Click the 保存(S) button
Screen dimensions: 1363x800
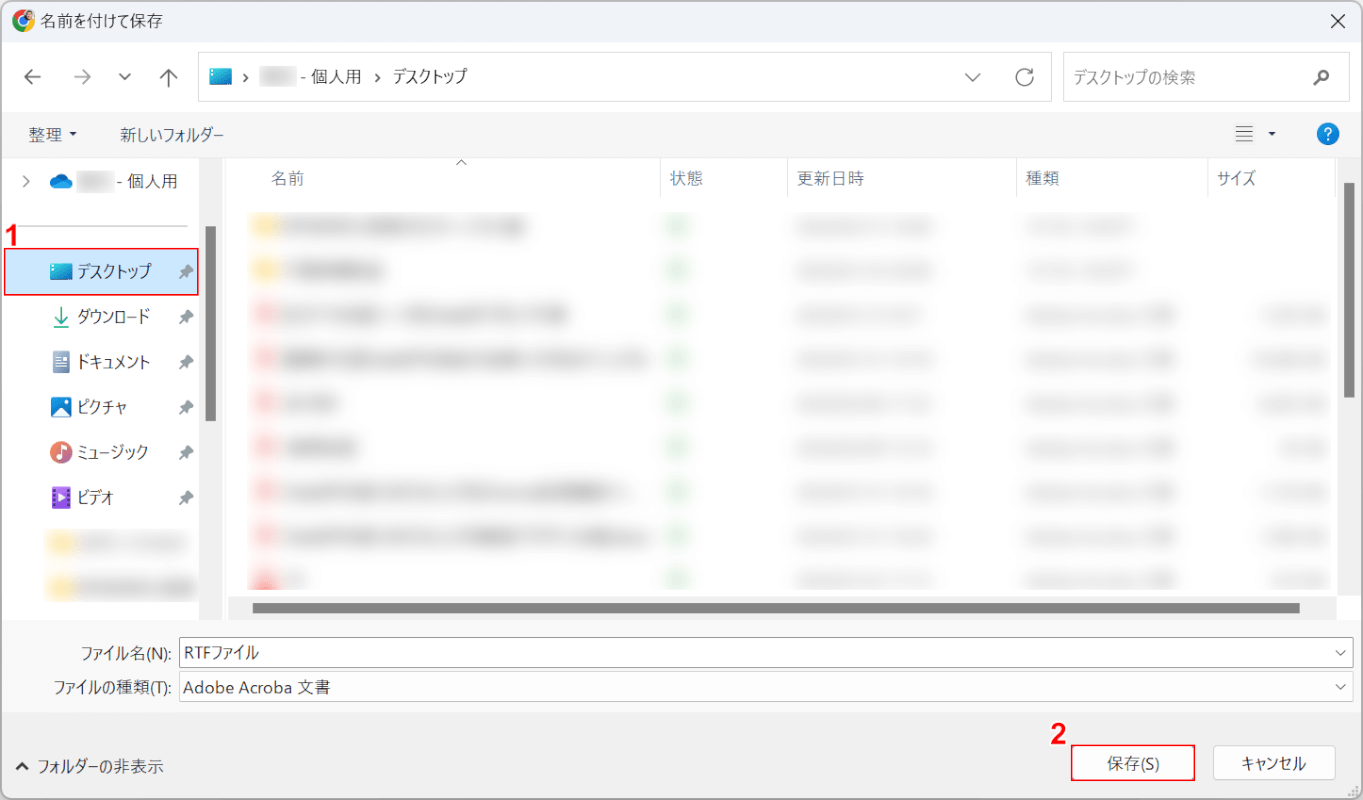(x=1133, y=763)
